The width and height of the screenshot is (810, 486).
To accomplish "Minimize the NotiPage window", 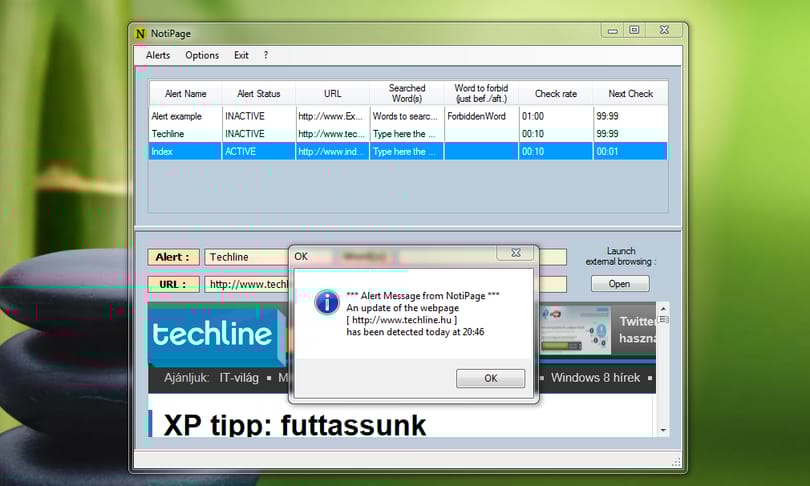I will 613,30.
